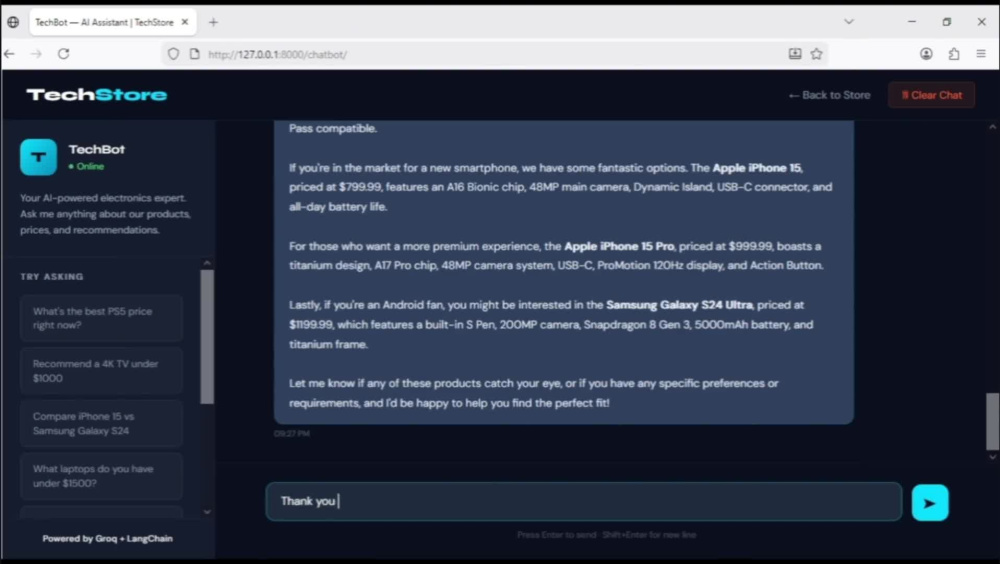Click the TechStore logo
This screenshot has width=1000, height=564.
pyautogui.click(x=96, y=95)
